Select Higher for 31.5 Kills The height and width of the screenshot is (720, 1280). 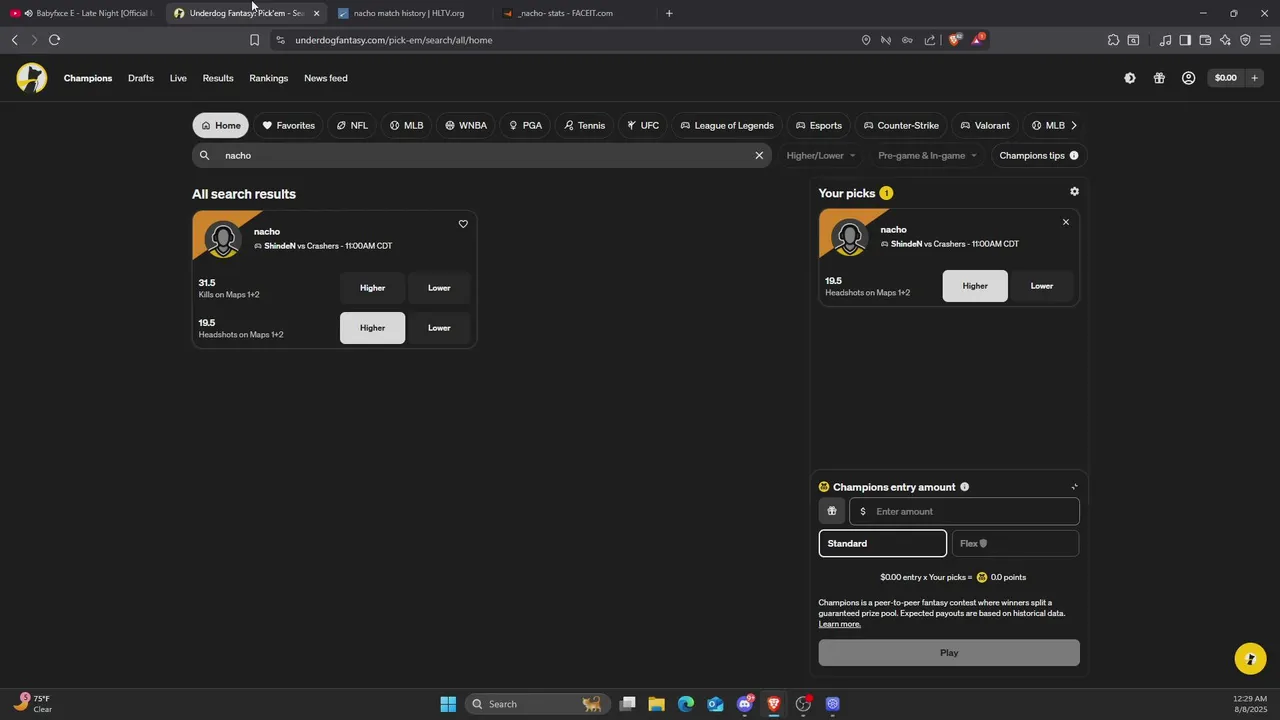pyautogui.click(x=372, y=288)
